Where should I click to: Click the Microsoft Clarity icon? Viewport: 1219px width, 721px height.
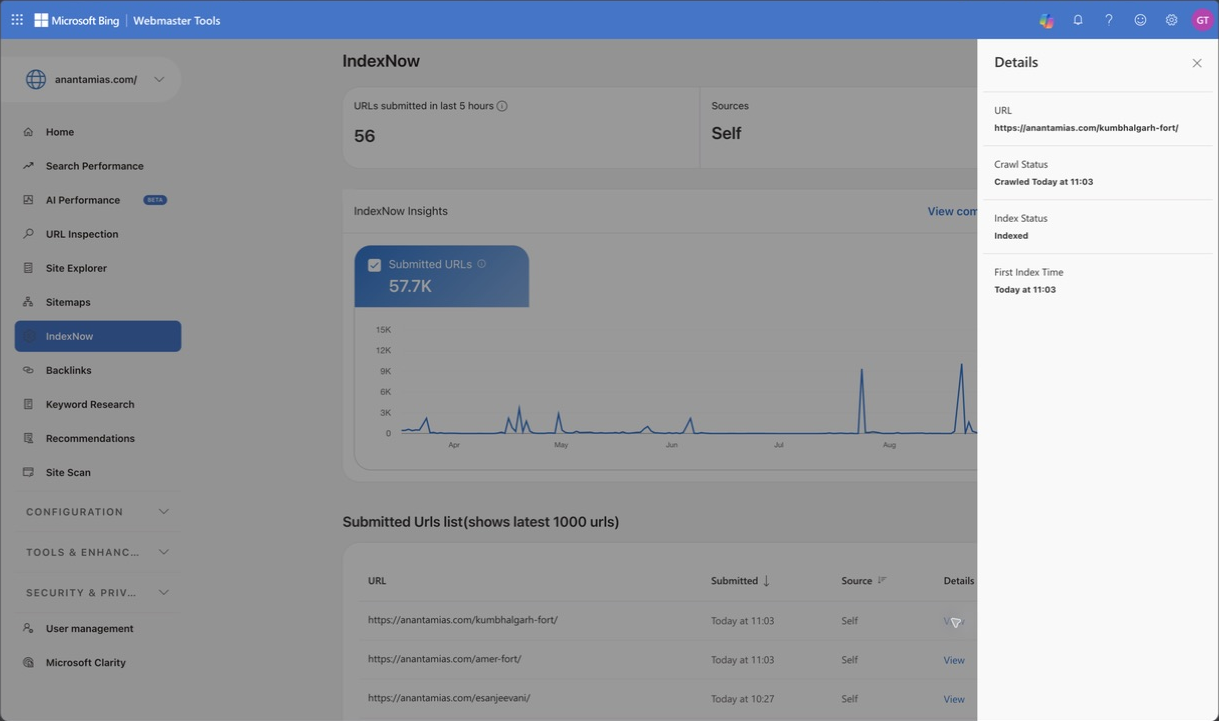pyautogui.click(x=28, y=662)
